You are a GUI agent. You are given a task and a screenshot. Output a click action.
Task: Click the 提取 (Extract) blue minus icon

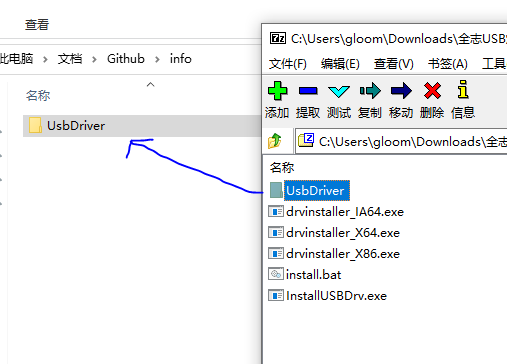click(x=308, y=91)
